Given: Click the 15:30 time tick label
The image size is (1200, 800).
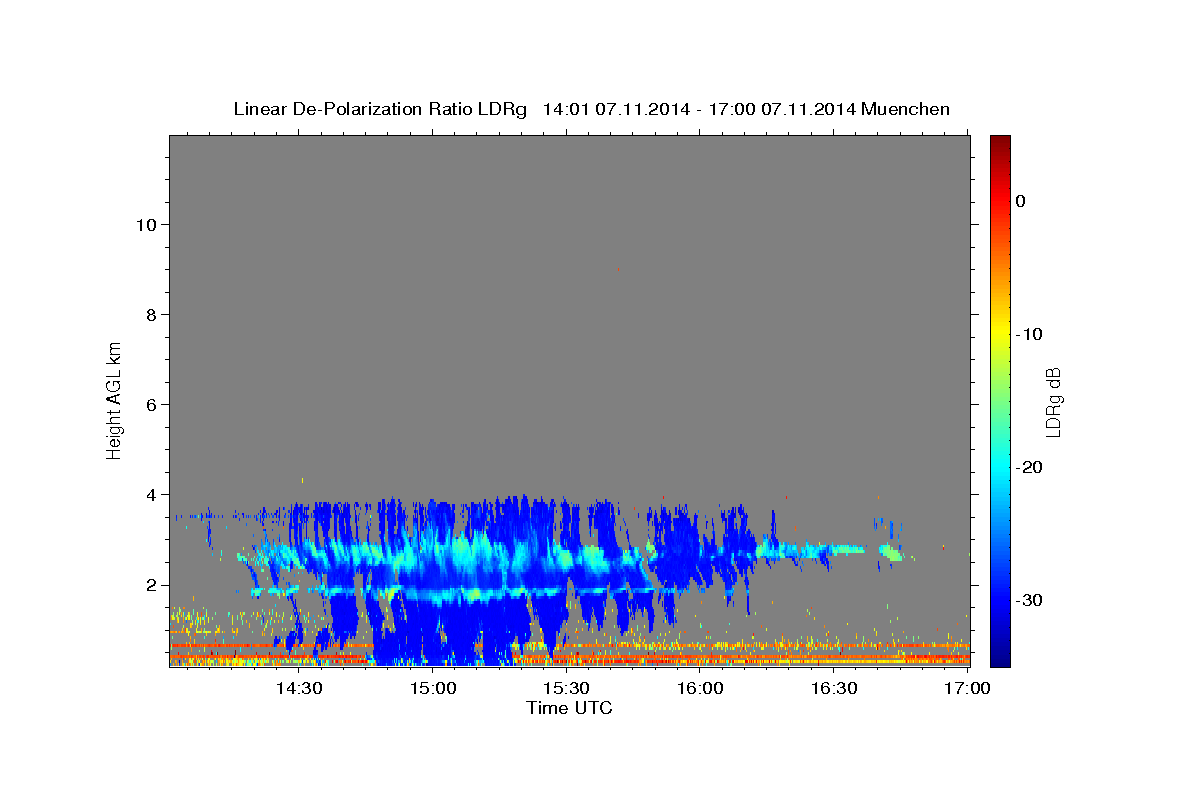Looking at the screenshot, I should 566,689.
